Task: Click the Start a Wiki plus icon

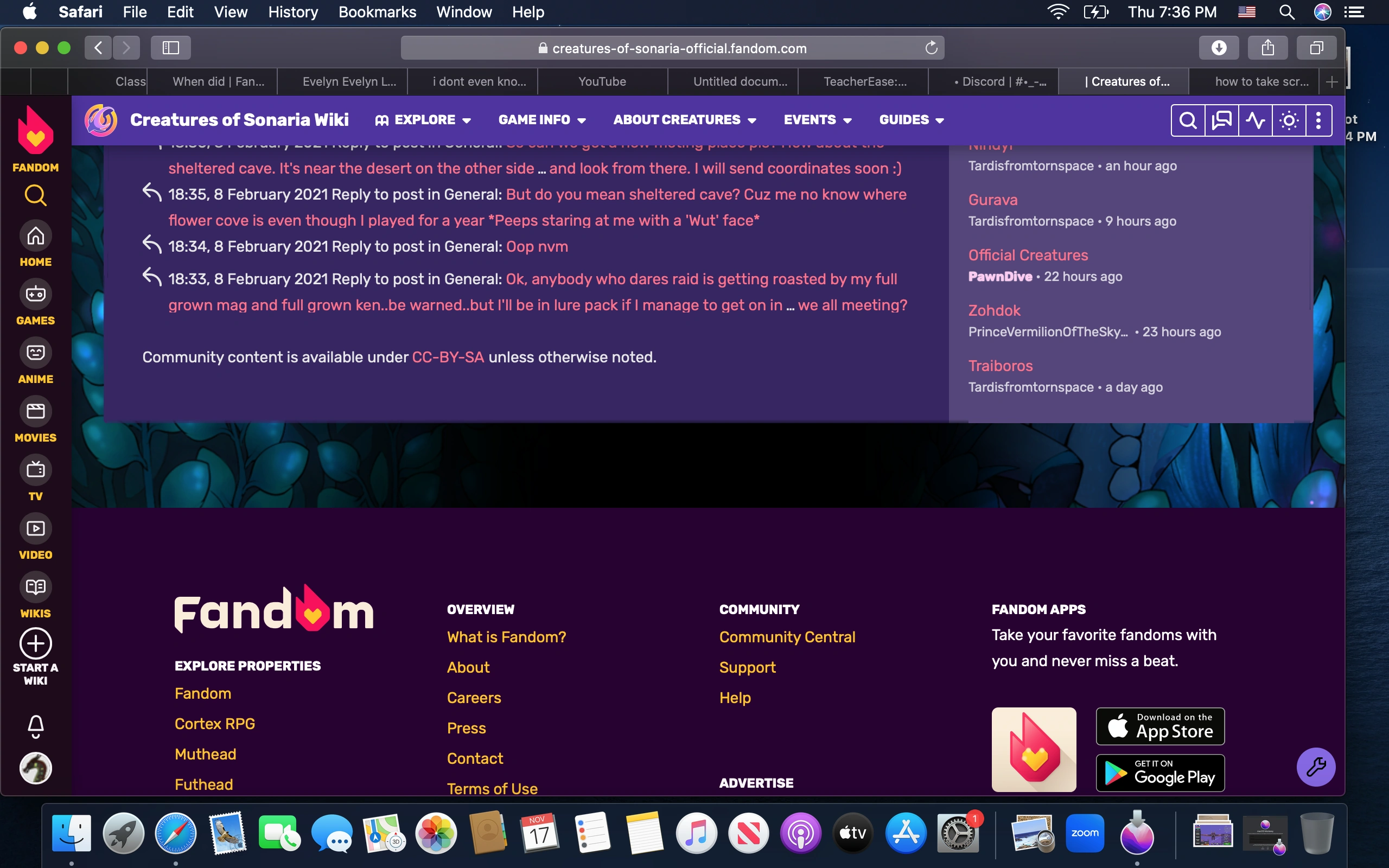Action: tap(36, 643)
